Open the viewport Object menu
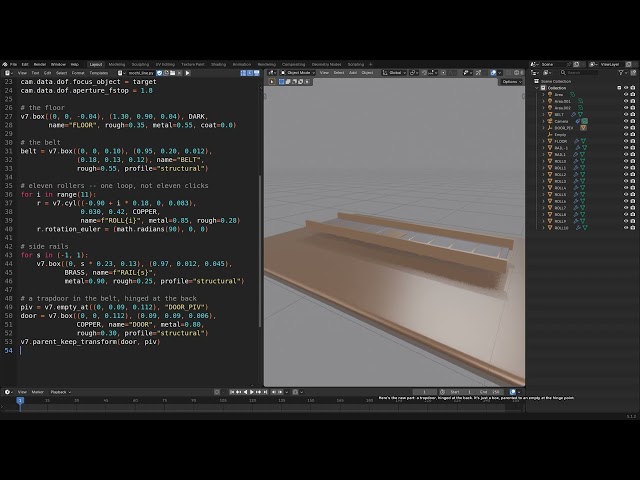 367,73
